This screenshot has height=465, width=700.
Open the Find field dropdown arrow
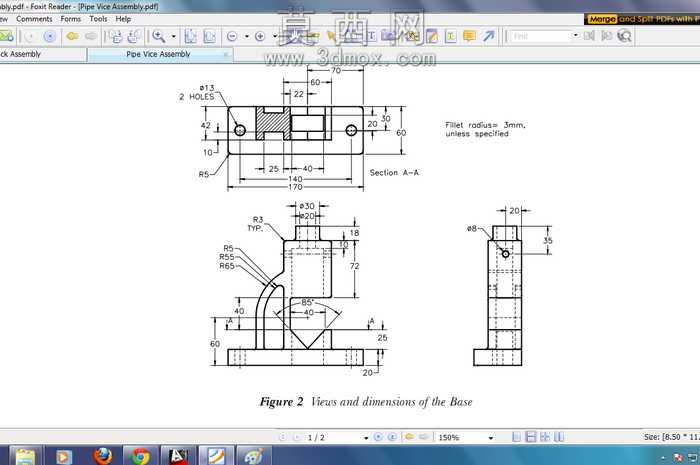[575, 36]
